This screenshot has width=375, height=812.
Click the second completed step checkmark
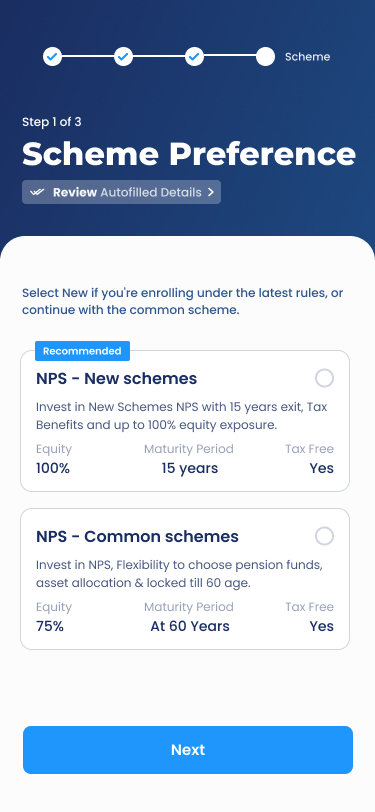point(123,56)
